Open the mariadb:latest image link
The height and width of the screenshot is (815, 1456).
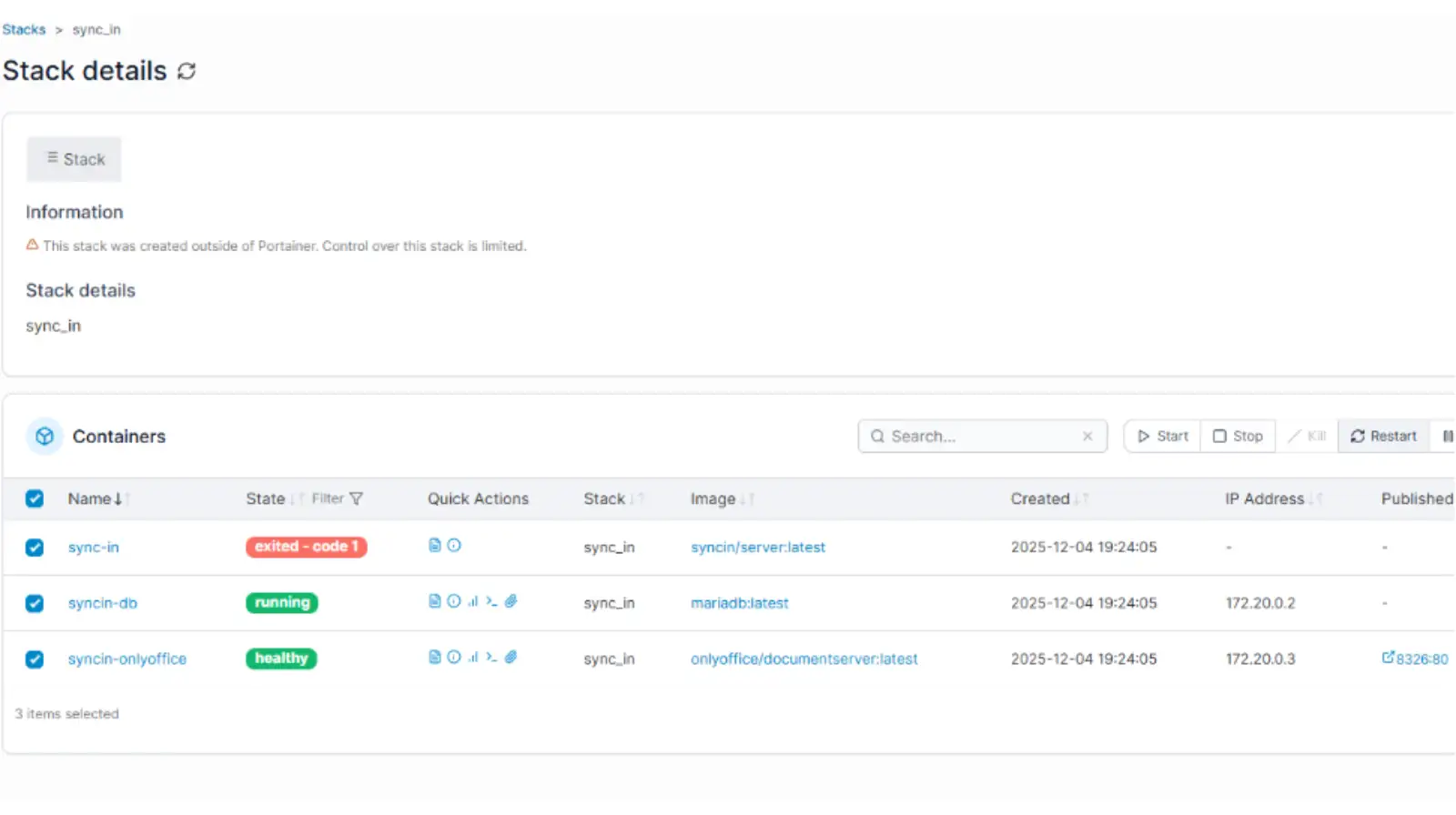pyautogui.click(x=739, y=603)
